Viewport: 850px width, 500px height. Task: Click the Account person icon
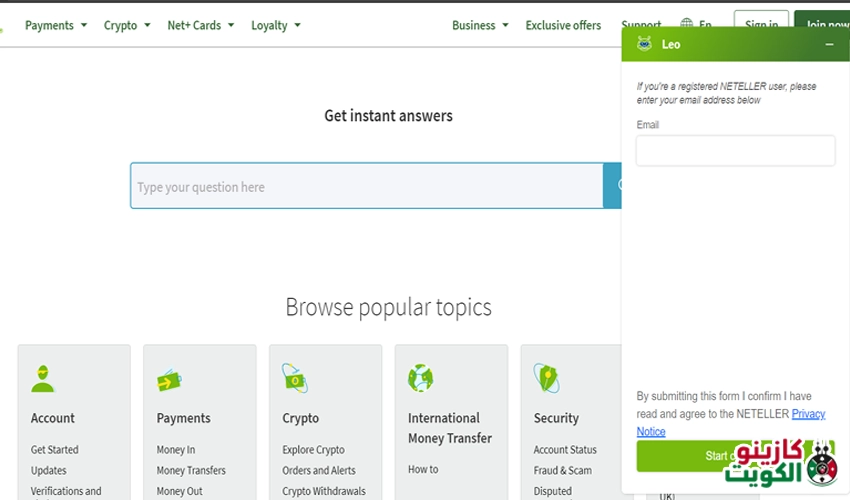click(x=42, y=378)
